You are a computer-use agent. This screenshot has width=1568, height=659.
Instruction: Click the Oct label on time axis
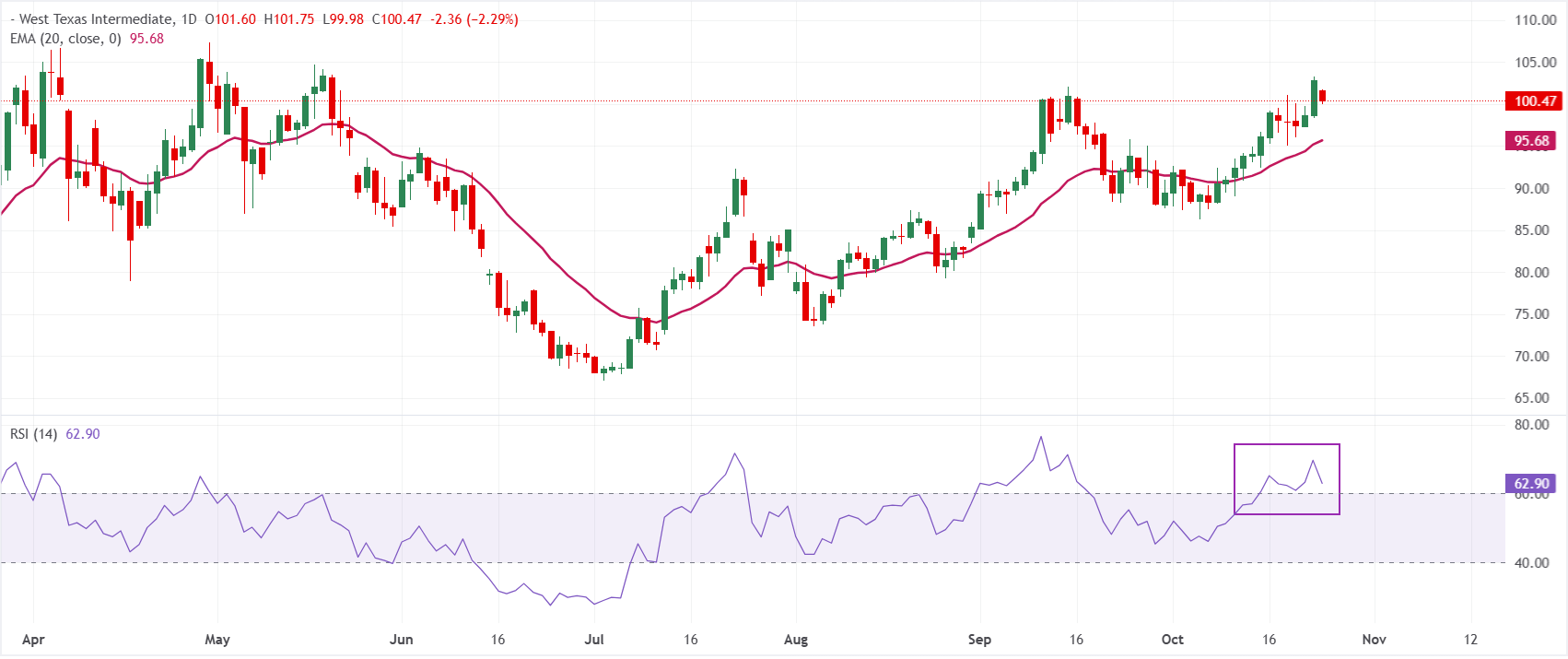1173,640
